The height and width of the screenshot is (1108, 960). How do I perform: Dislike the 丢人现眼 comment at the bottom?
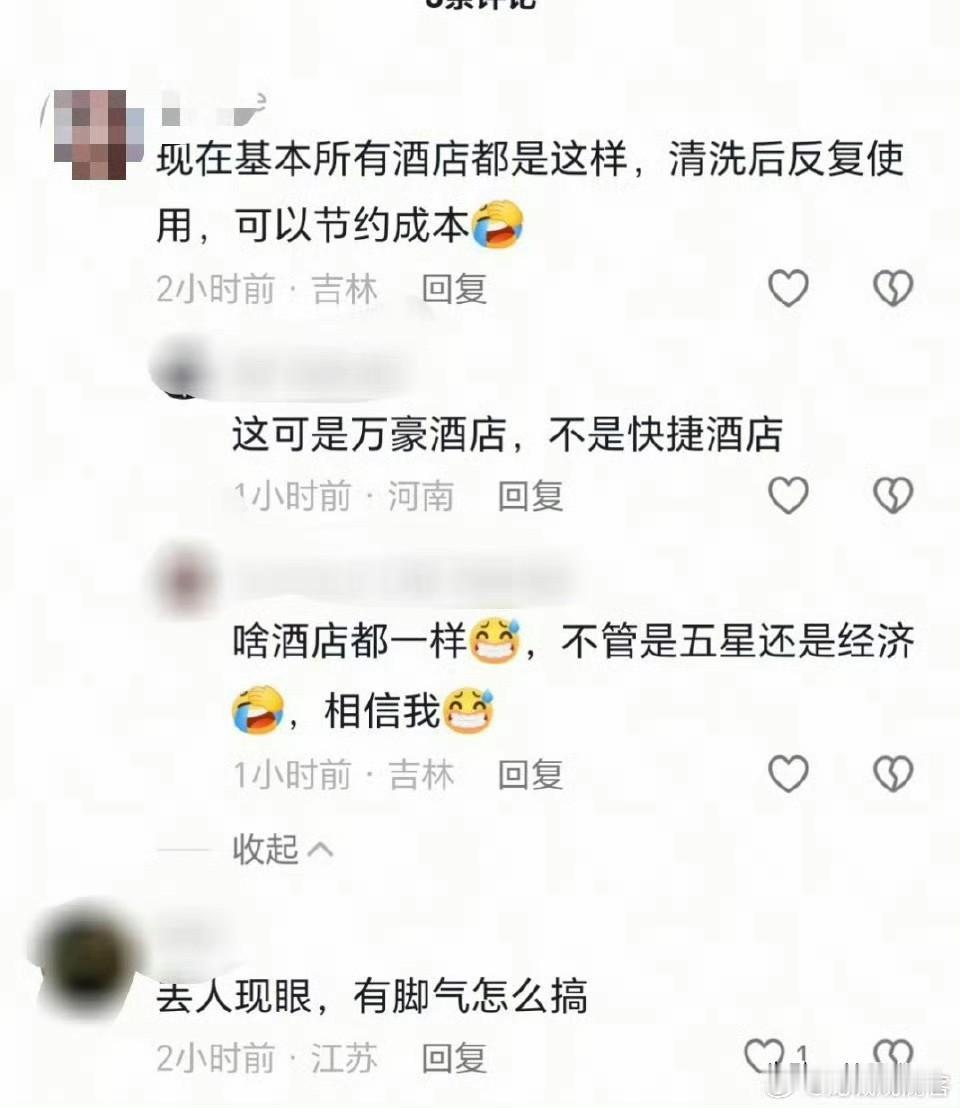pos(894,1057)
